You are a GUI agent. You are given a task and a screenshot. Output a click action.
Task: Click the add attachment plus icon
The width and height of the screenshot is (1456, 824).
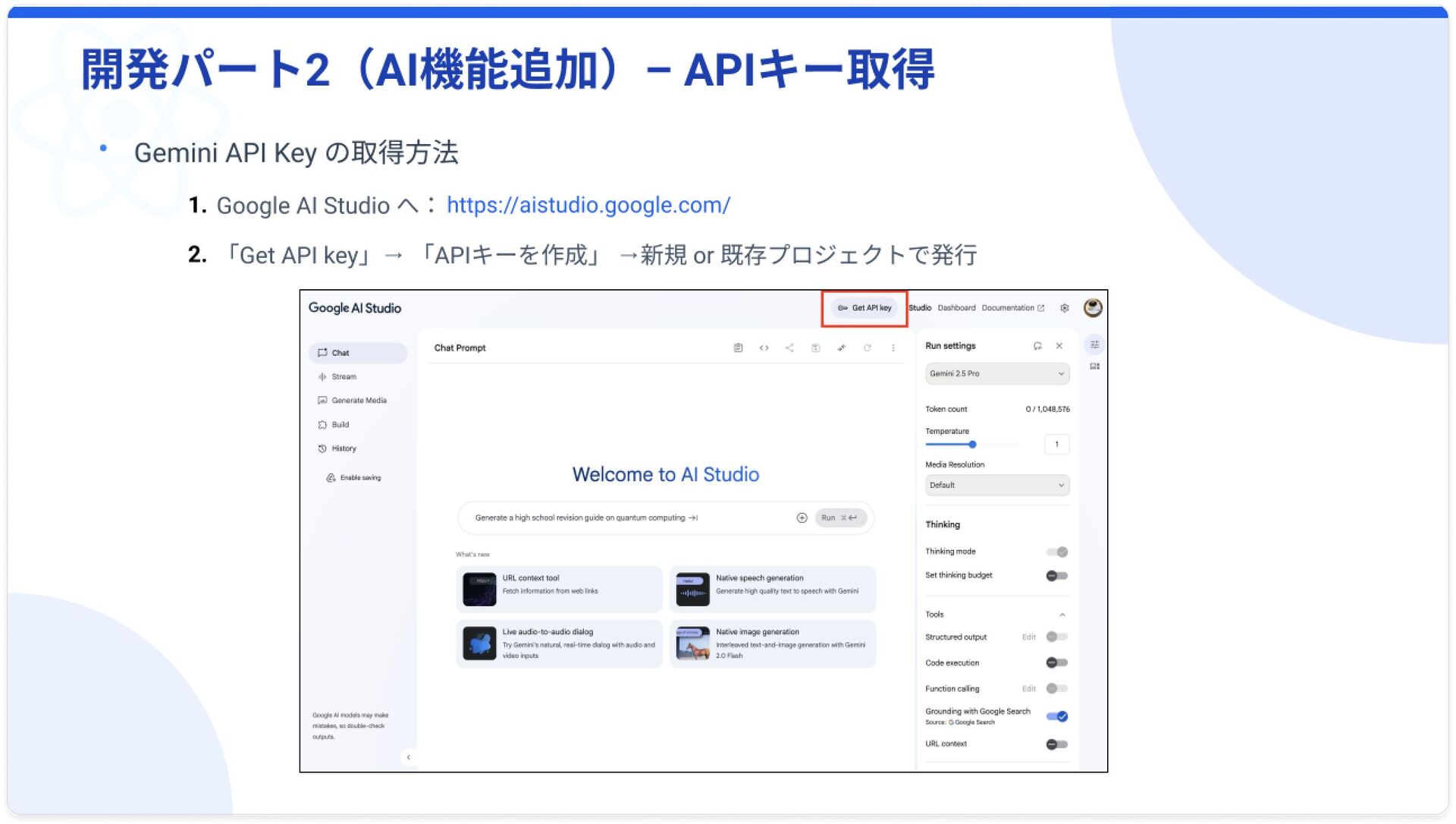pyautogui.click(x=802, y=518)
